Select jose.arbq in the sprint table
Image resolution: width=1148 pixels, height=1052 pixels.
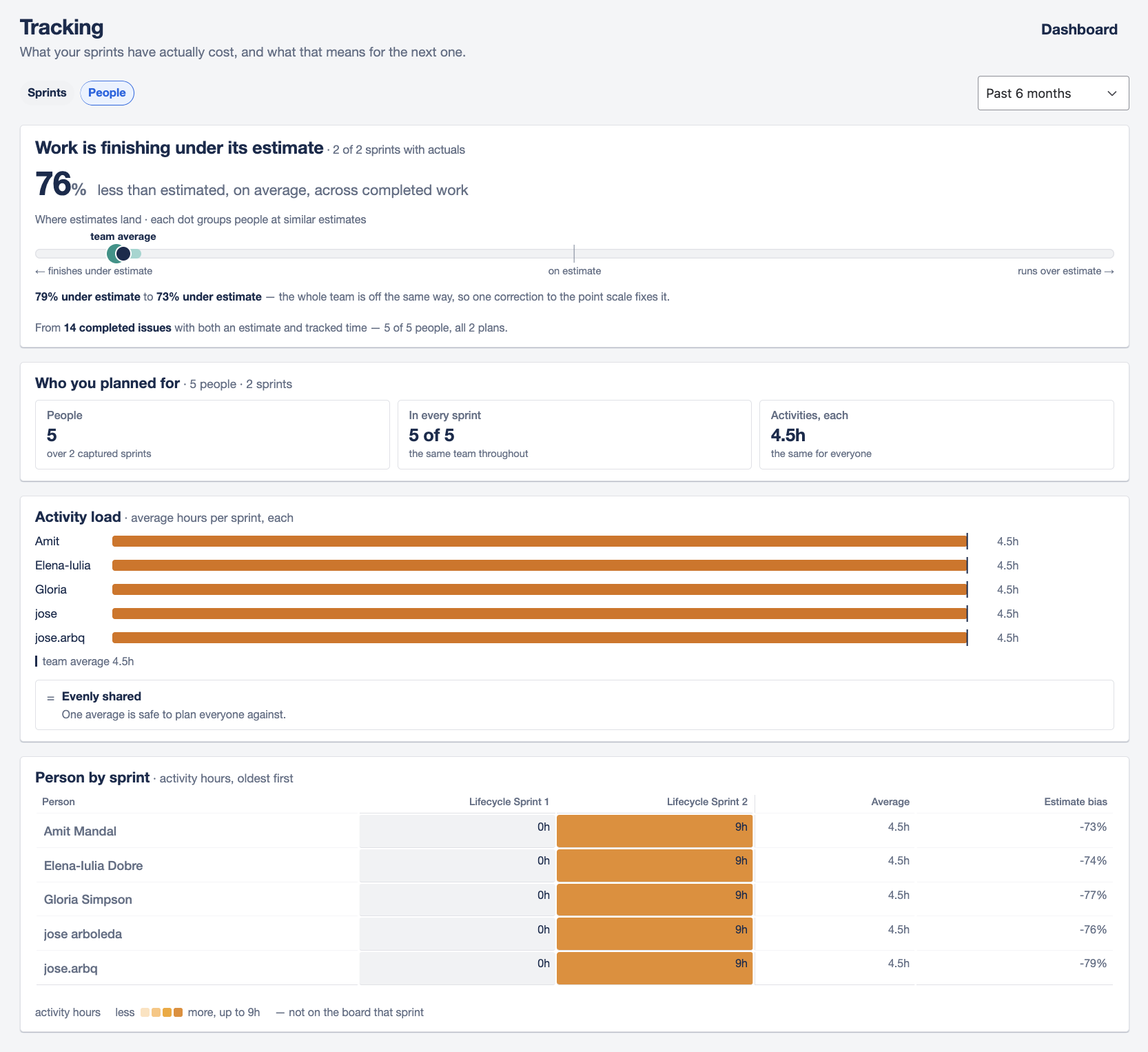pyautogui.click(x=70, y=969)
